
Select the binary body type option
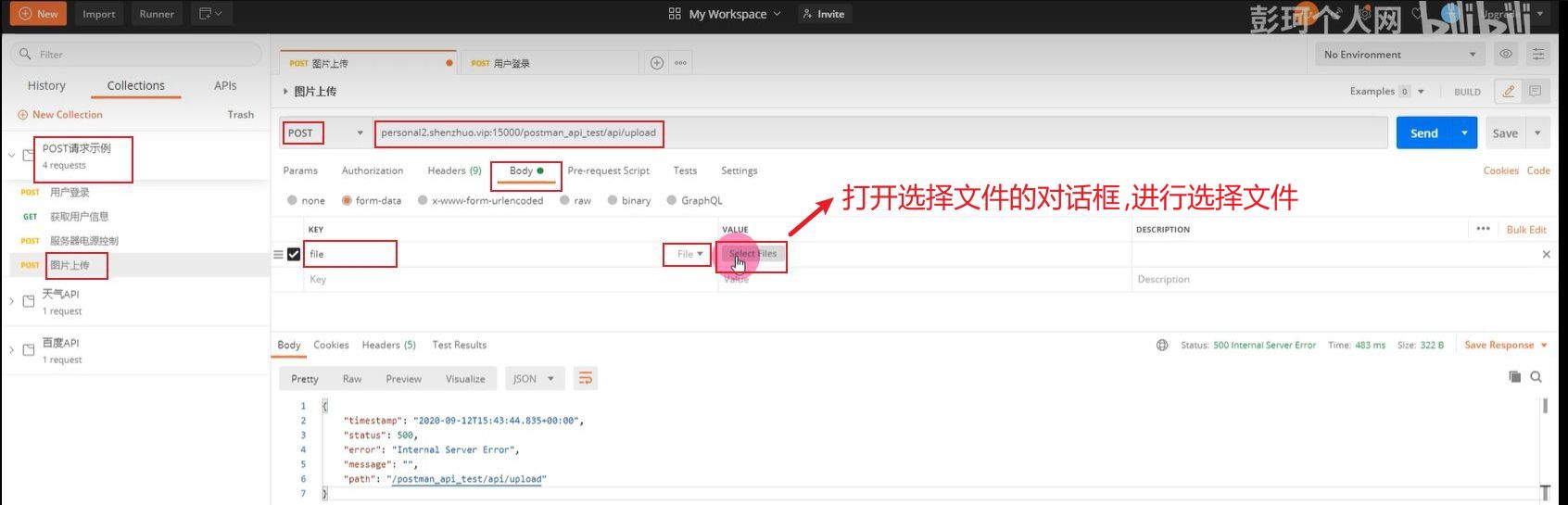pyautogui.click(x=613, y=200)
